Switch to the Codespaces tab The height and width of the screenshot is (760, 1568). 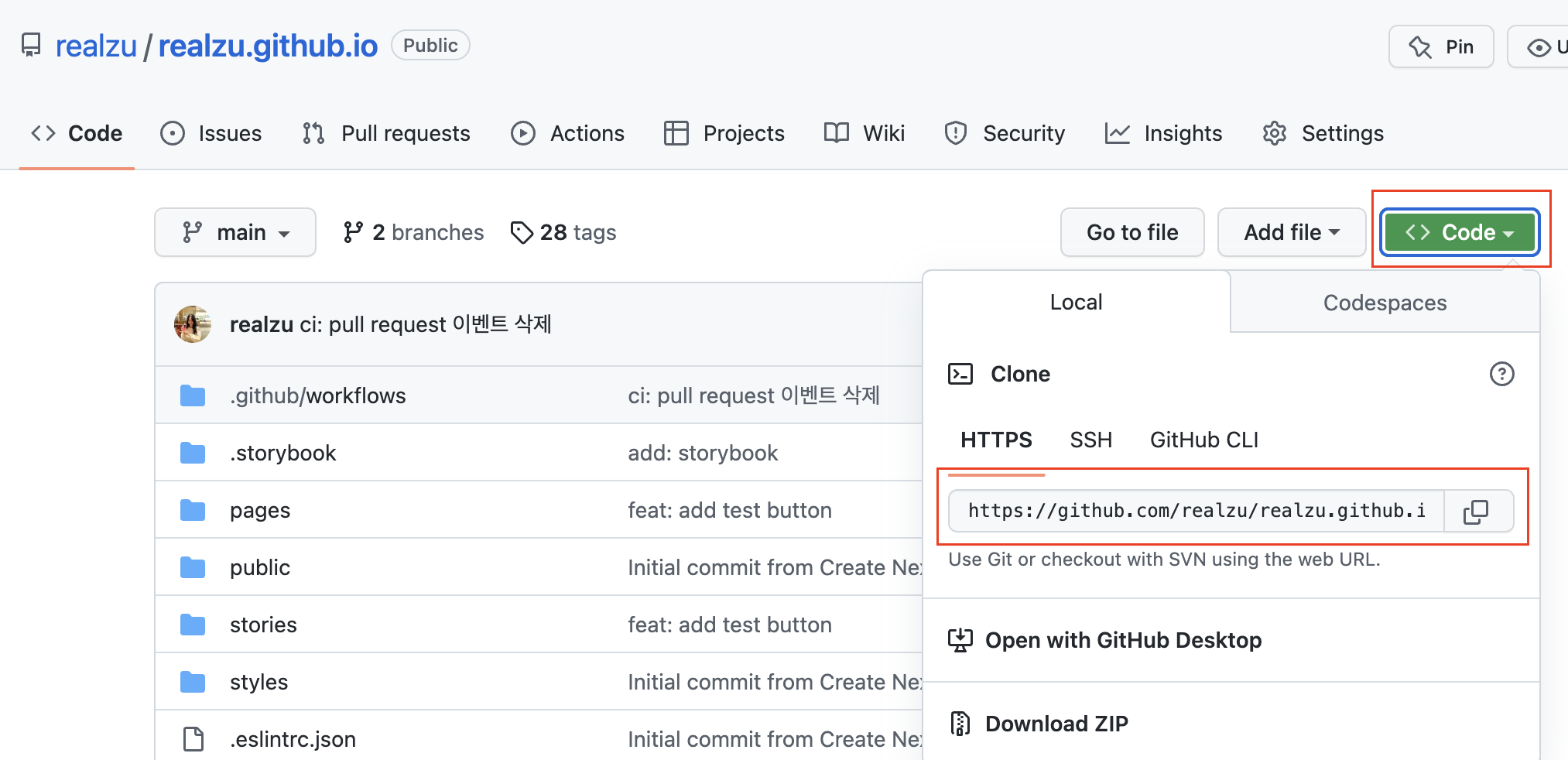click(x=1385, y=303)
